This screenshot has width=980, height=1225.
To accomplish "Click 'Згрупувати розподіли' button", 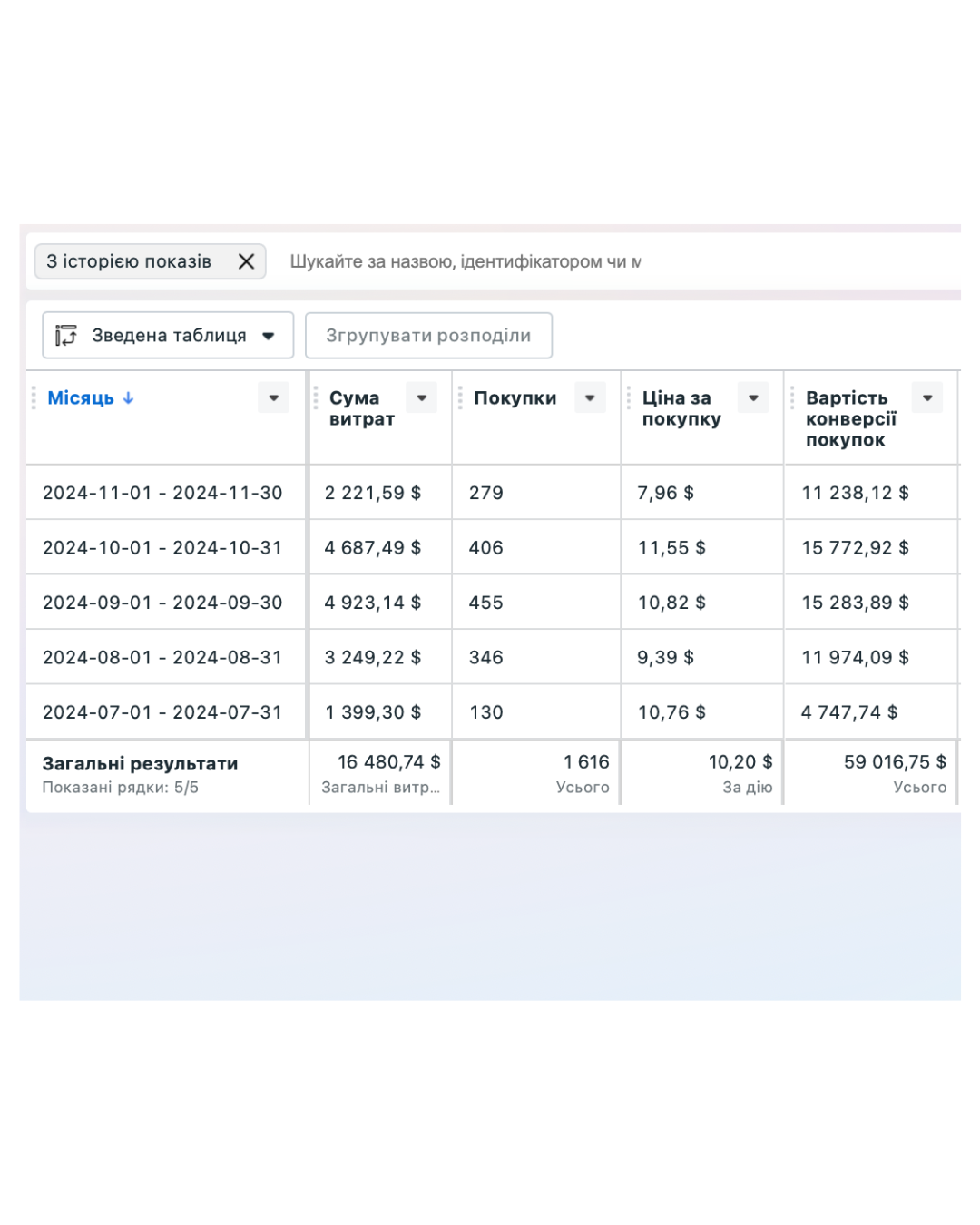I will point(428,336).
